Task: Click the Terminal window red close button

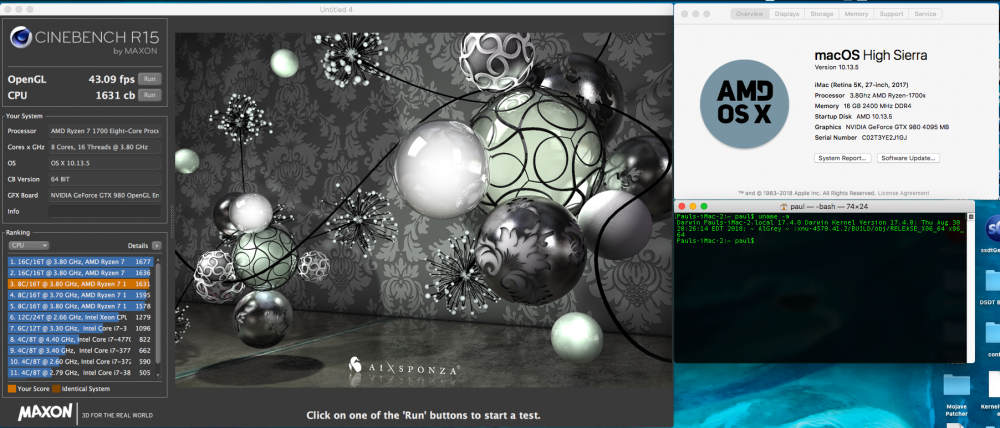Action: coord(682,206)
